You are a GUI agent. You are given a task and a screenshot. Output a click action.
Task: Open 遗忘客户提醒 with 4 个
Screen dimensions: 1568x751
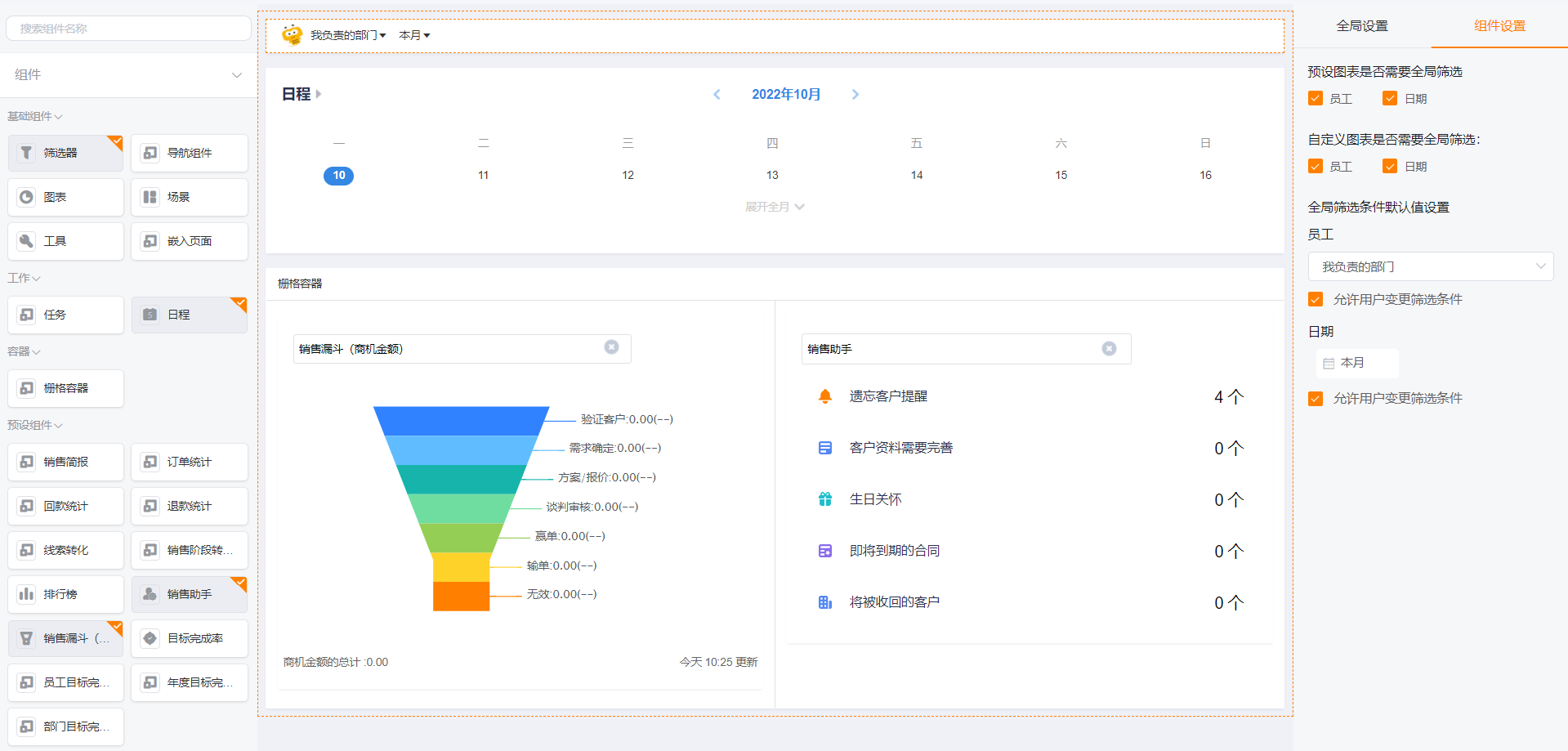pos(1030,396)
